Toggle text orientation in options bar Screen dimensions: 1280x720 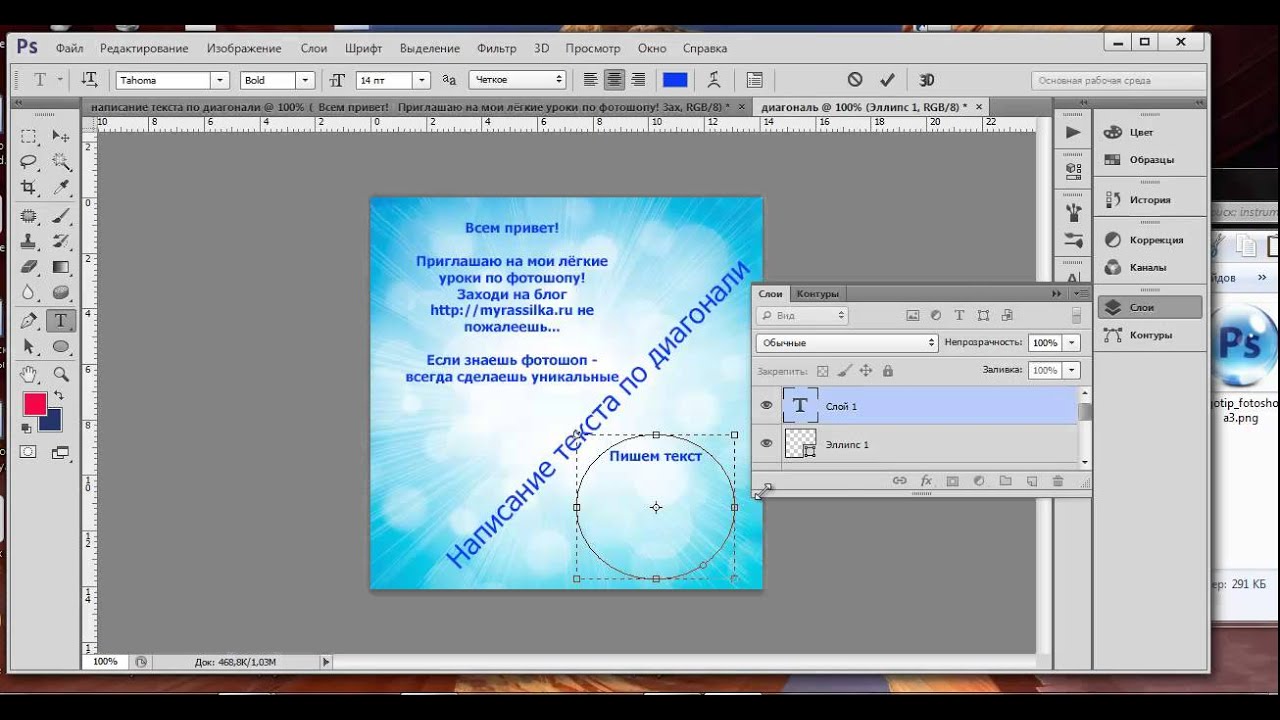coord(90,80)
